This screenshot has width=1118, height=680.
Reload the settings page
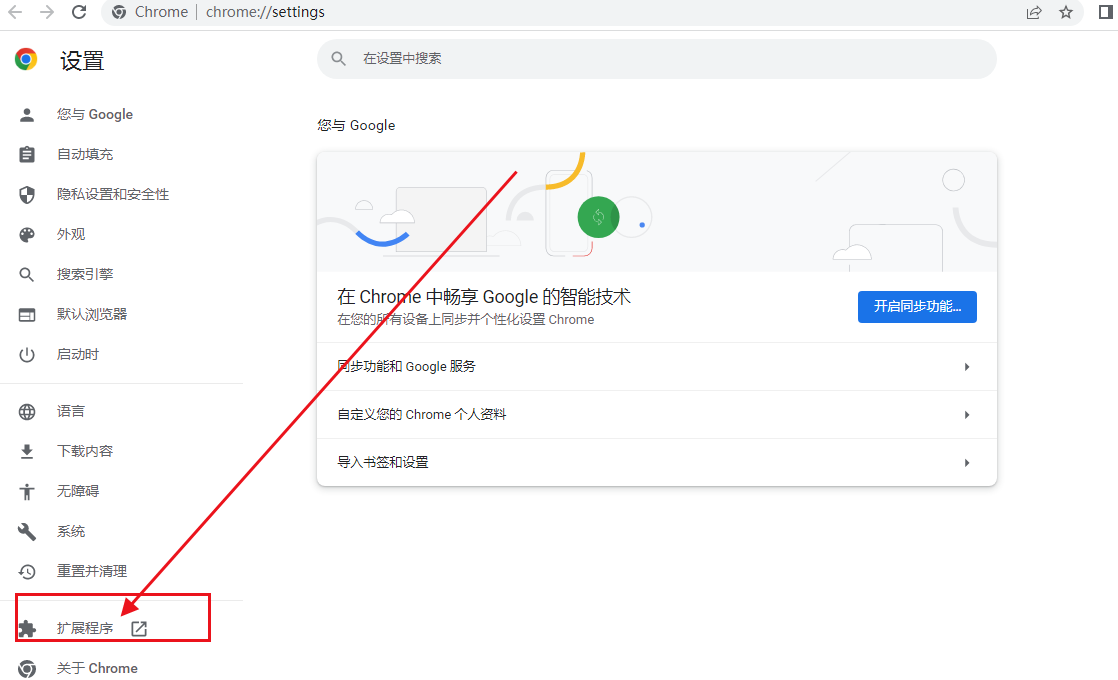[x=79, y=12]
